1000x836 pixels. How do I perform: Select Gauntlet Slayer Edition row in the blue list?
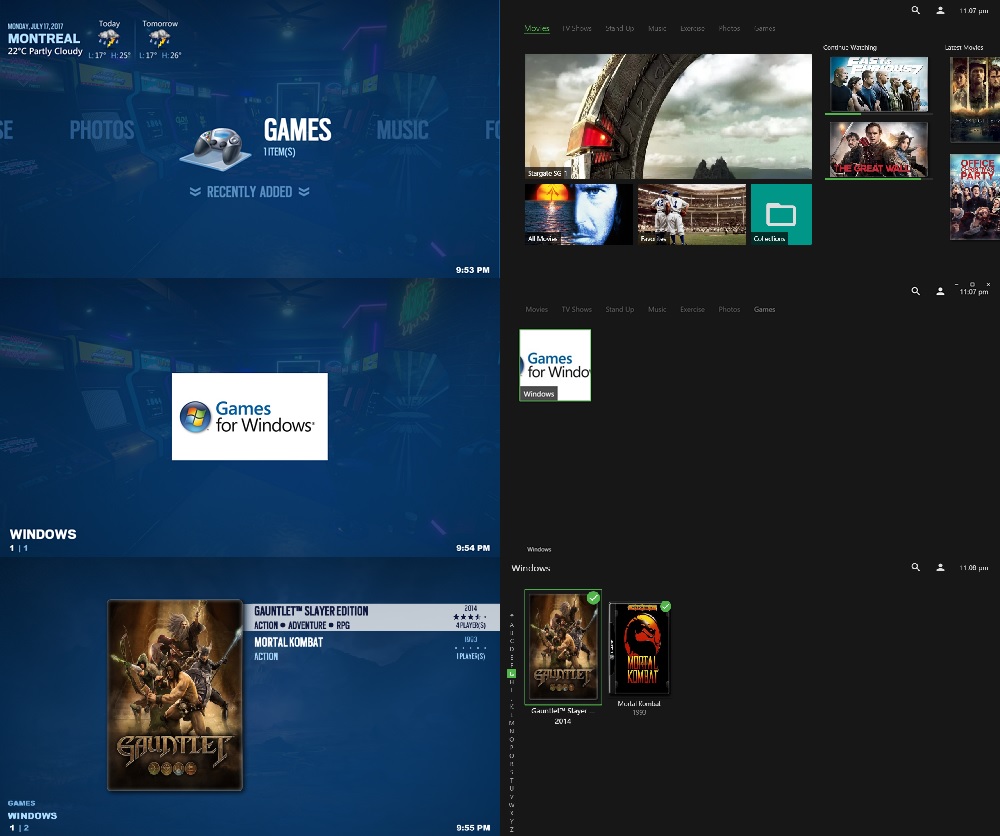coord(372,617)
